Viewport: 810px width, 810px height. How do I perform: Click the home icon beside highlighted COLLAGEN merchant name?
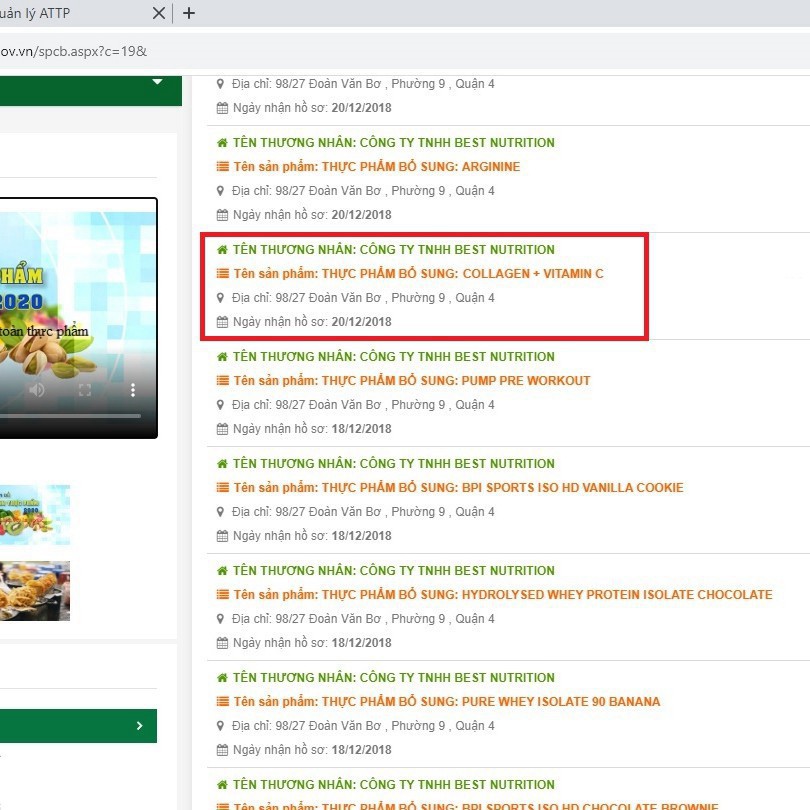coord(222,250)
